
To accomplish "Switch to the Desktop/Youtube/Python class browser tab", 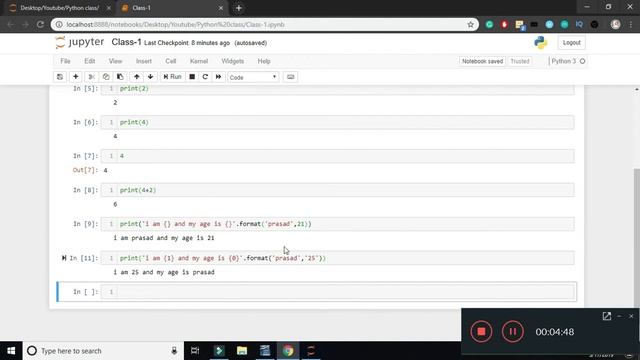I will (60, 8).
